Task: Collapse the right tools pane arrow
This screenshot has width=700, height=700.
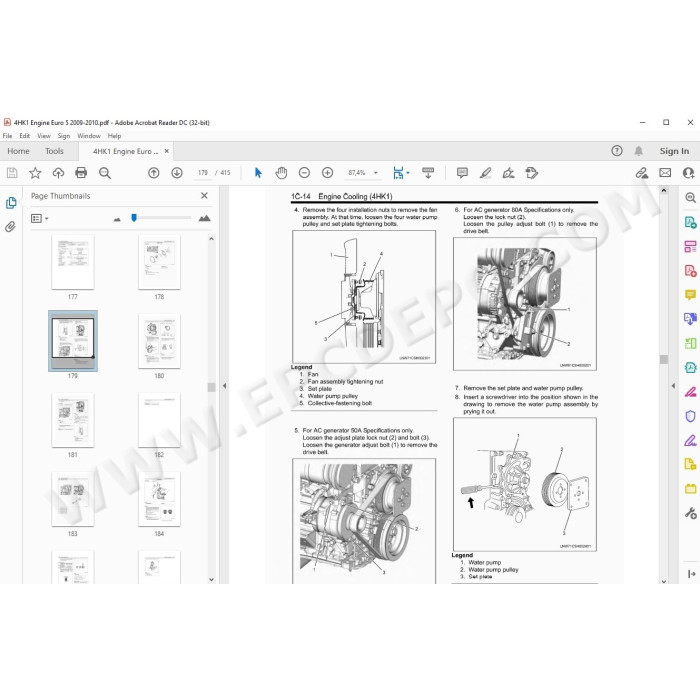Action: click(674, 385)
